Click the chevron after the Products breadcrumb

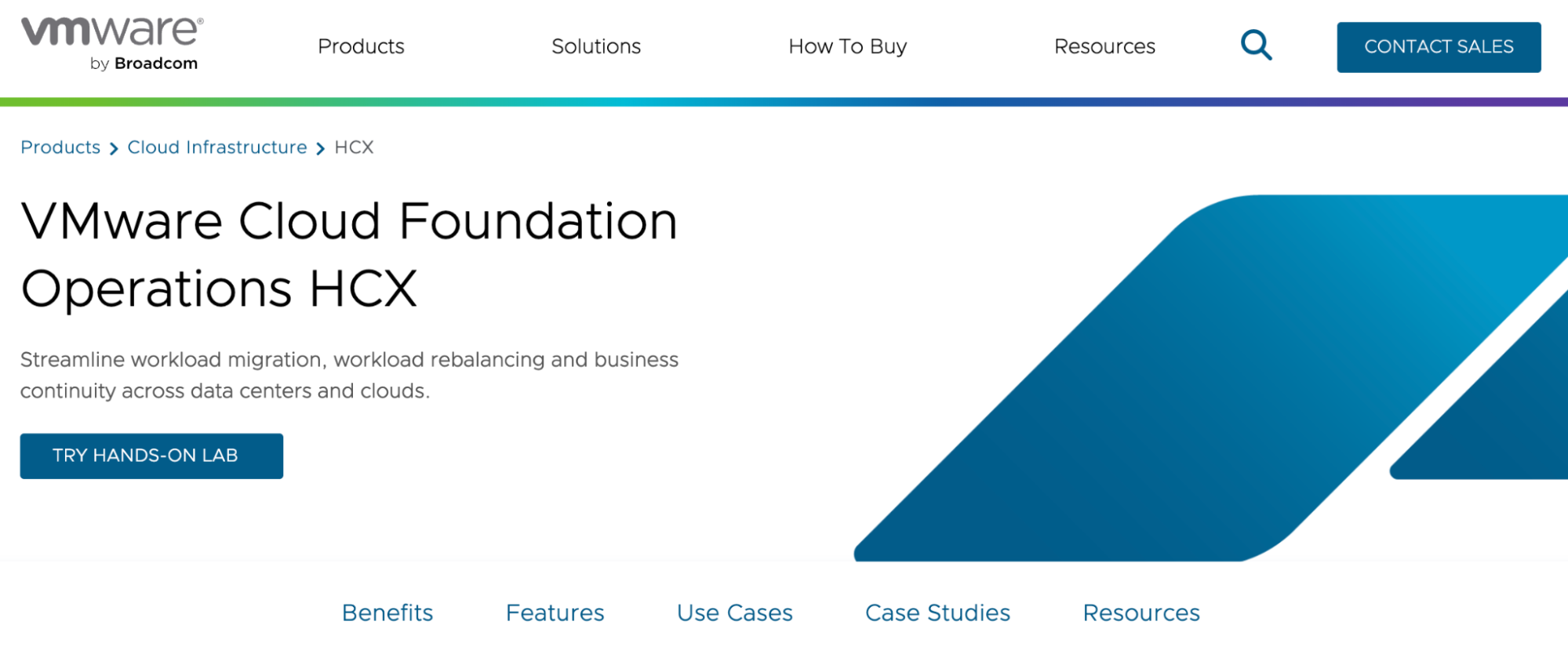[114, 148]
